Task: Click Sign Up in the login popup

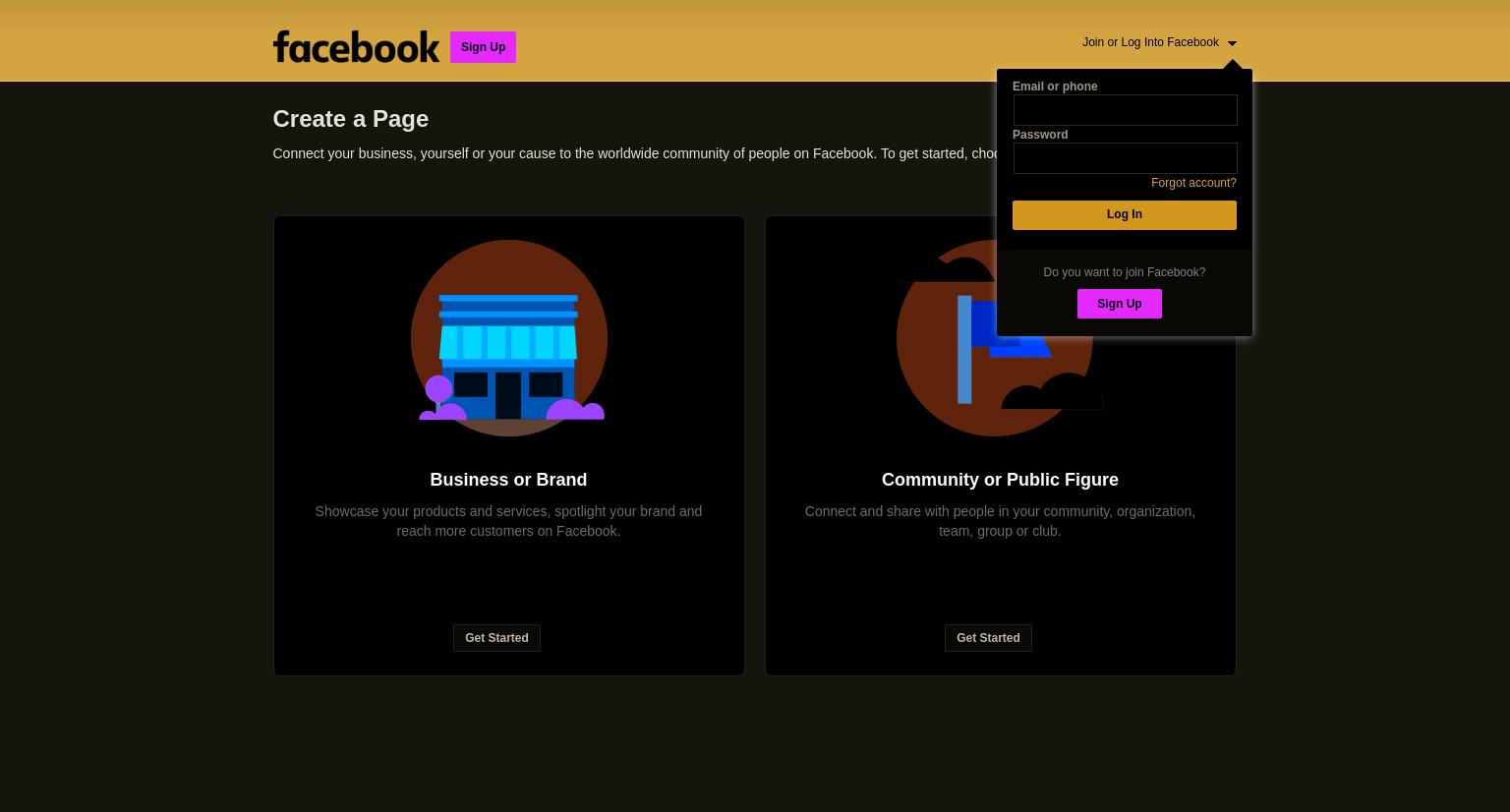Action: click(1119, 304)
